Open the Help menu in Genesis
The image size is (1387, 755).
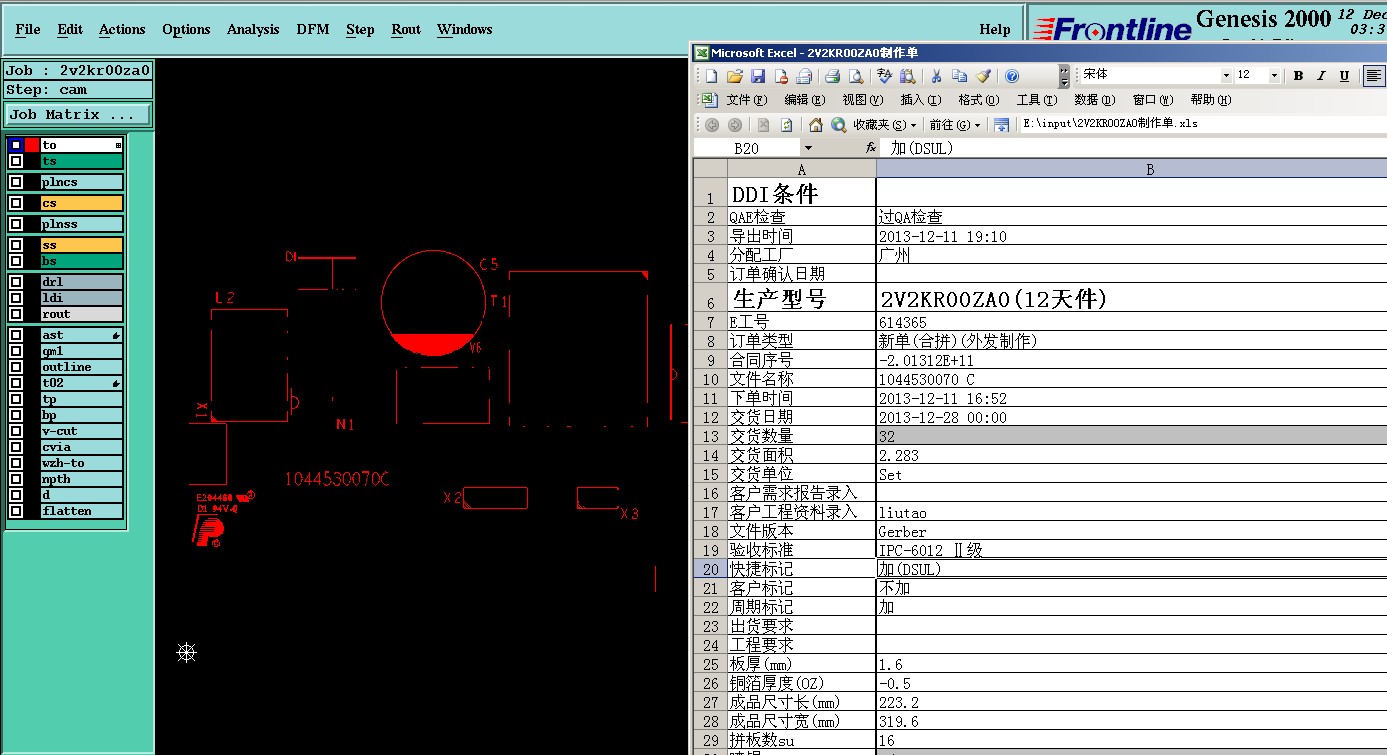tap(994, 29)
